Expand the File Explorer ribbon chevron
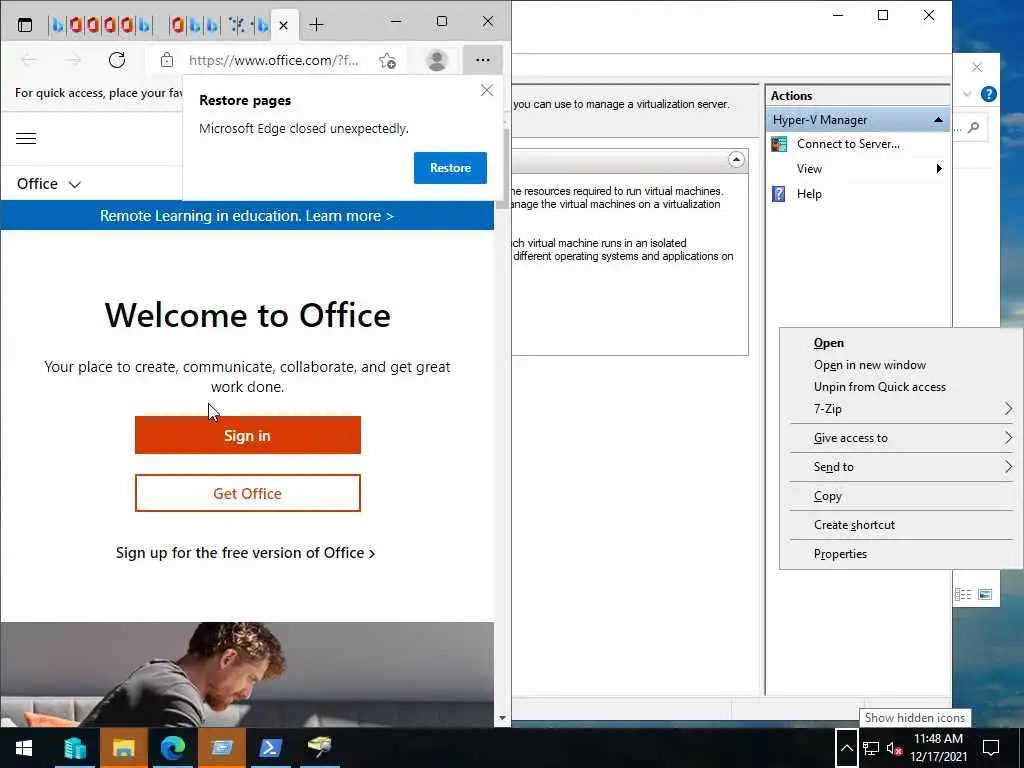This screenshot has width=1024, height=768. pos(967,94)
